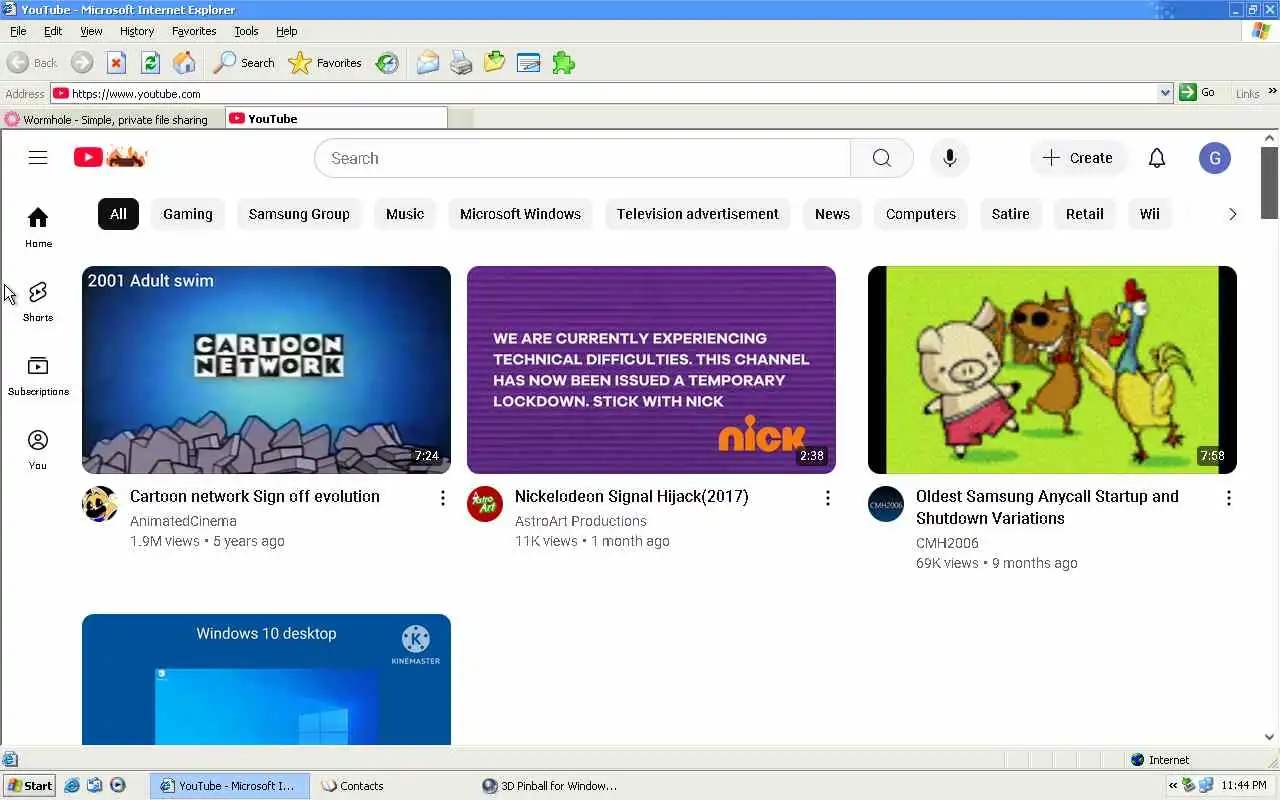
Task: Click the Mail toolbar icon
Action: pos(428,63)
